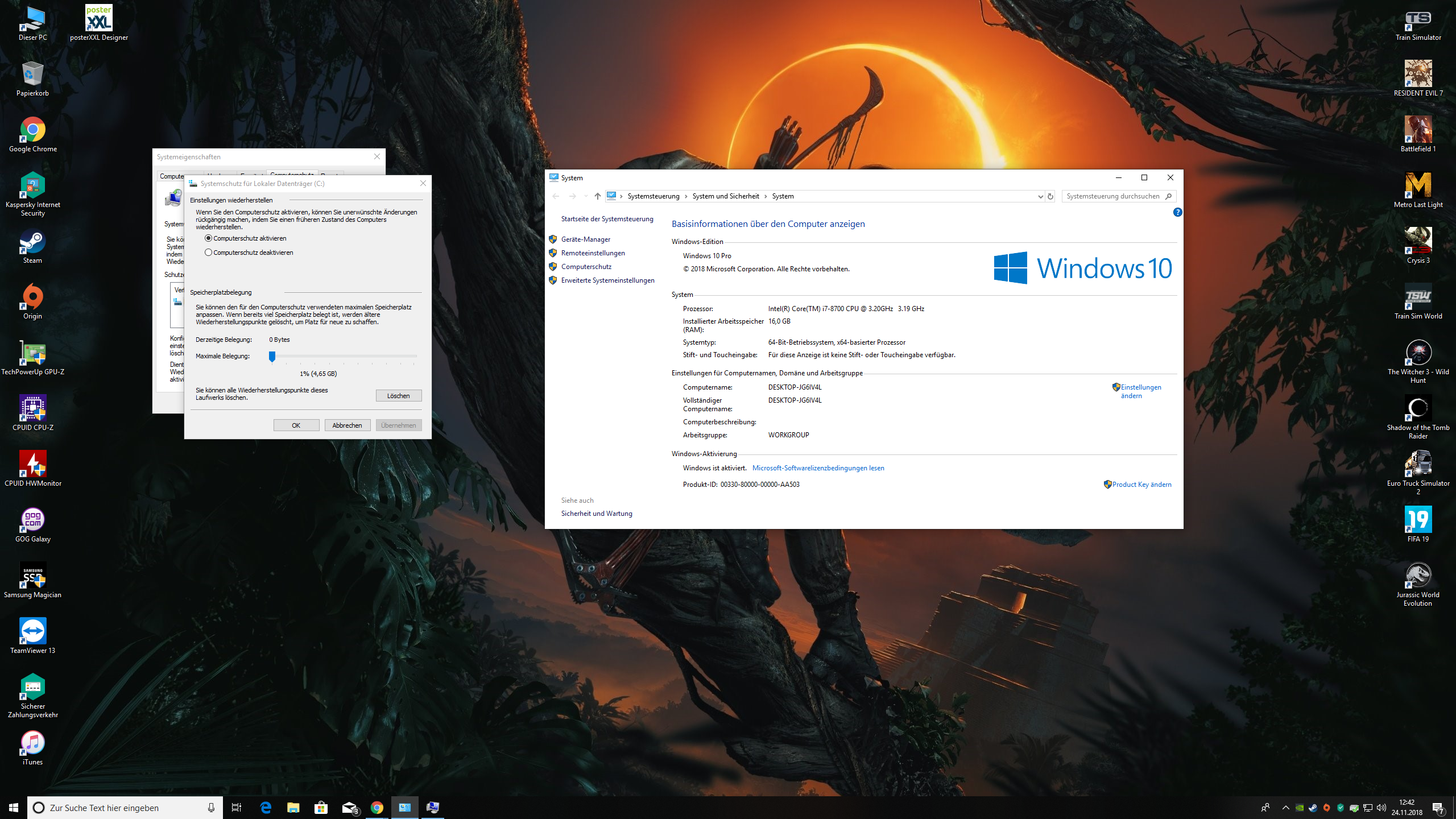Launch FIFA 19 desktop icon
This screenshot has height=819, width=1456.
click(x=1418, y=524)
